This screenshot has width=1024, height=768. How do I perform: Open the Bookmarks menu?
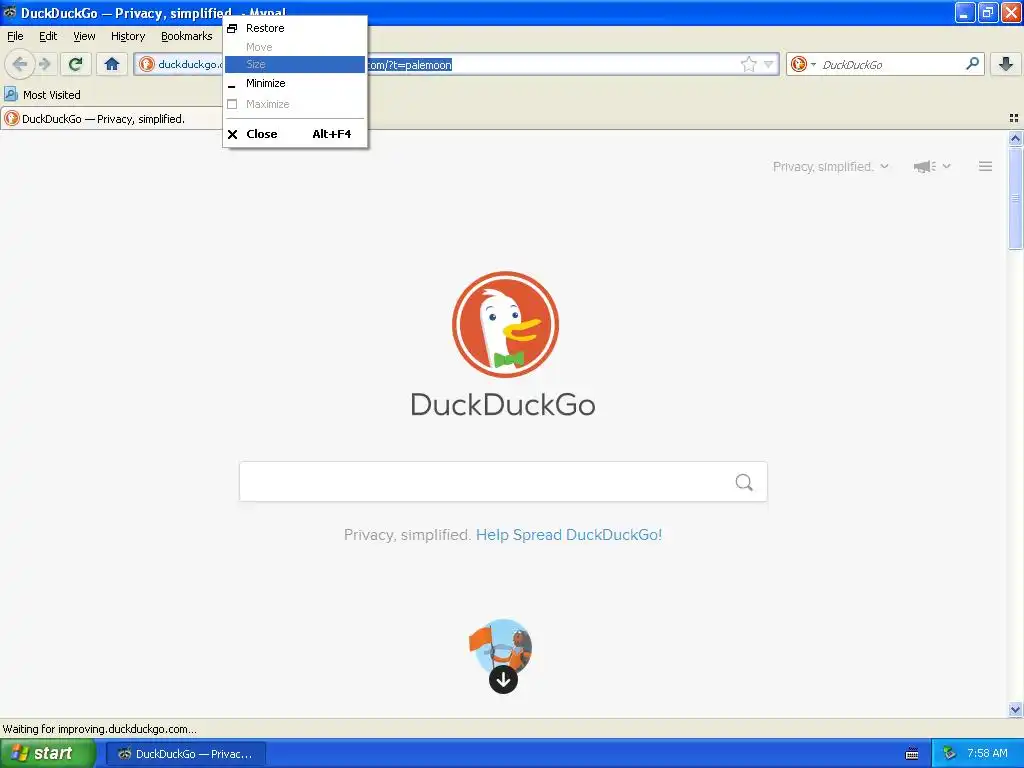click(x=186, y=37)
